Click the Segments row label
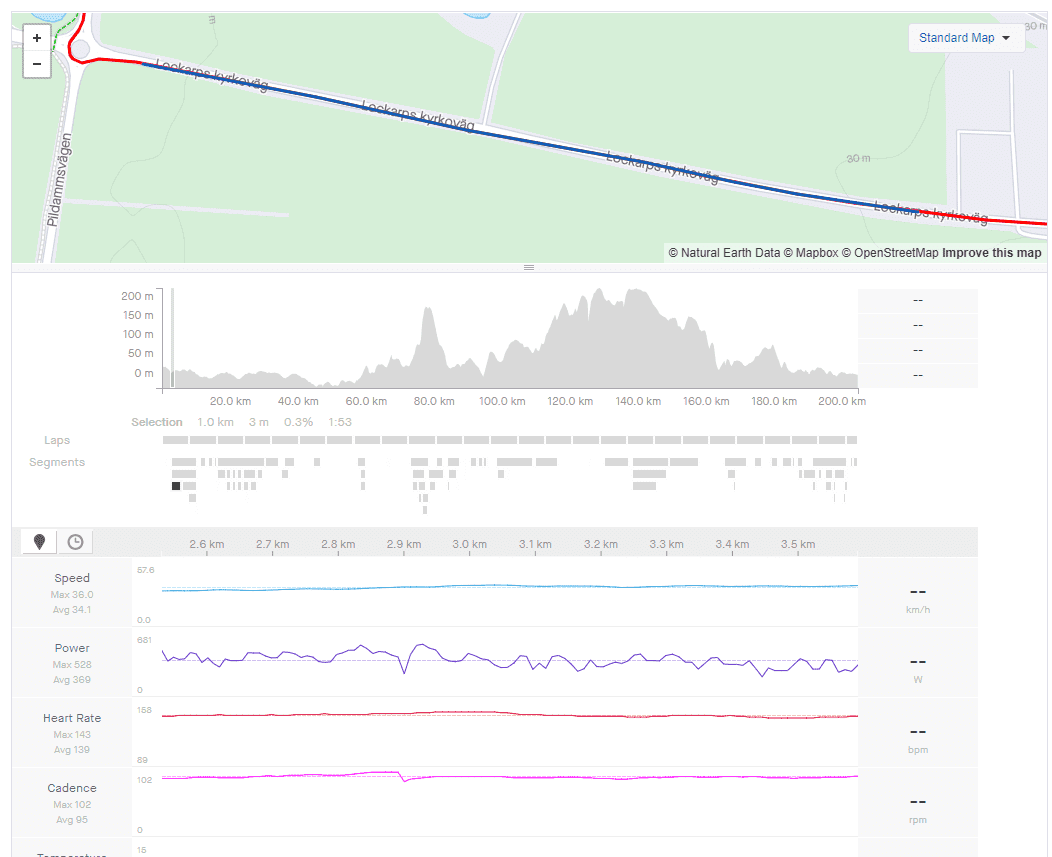Image resolution: width=1052 pixels, height=857 pixels. pos(57,462)
